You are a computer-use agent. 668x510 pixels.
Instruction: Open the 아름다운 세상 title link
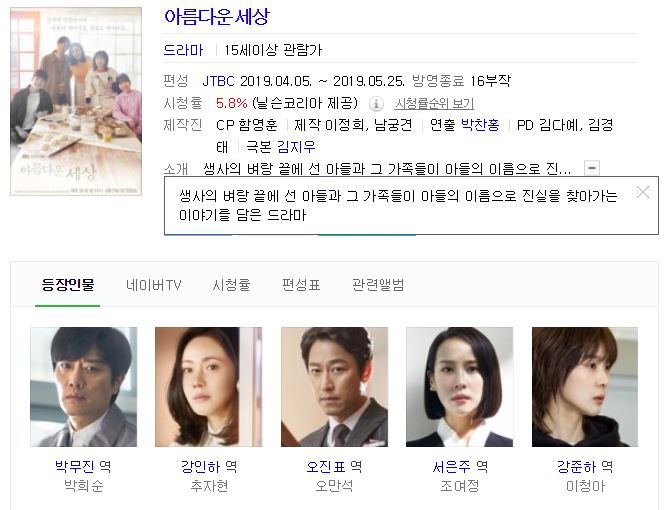click(x=217, y=17)
